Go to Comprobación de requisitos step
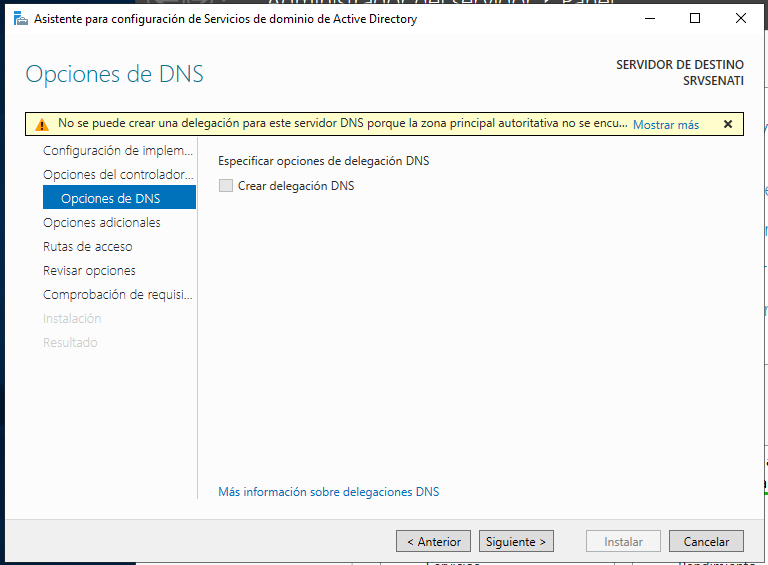The image size is (768, 565). point(118,294)
